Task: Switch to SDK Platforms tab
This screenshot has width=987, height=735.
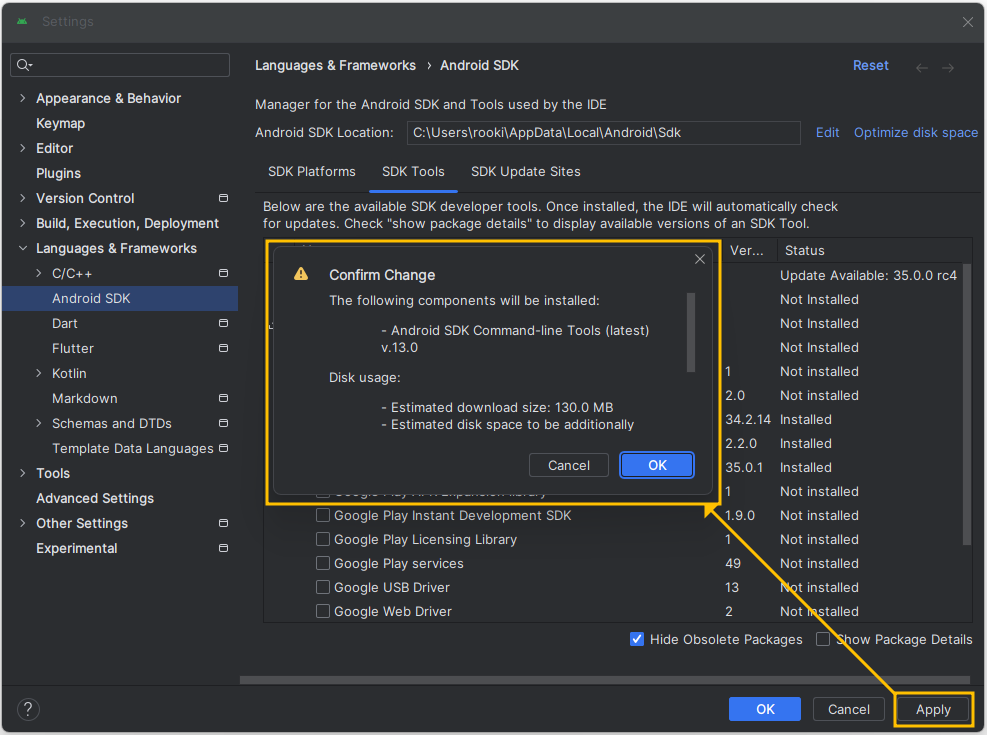Action: point(312,172)
